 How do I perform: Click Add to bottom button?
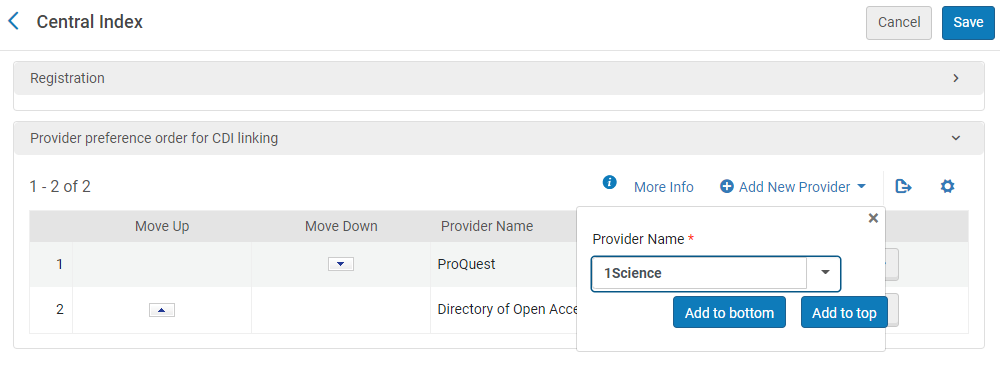point(729,313)
